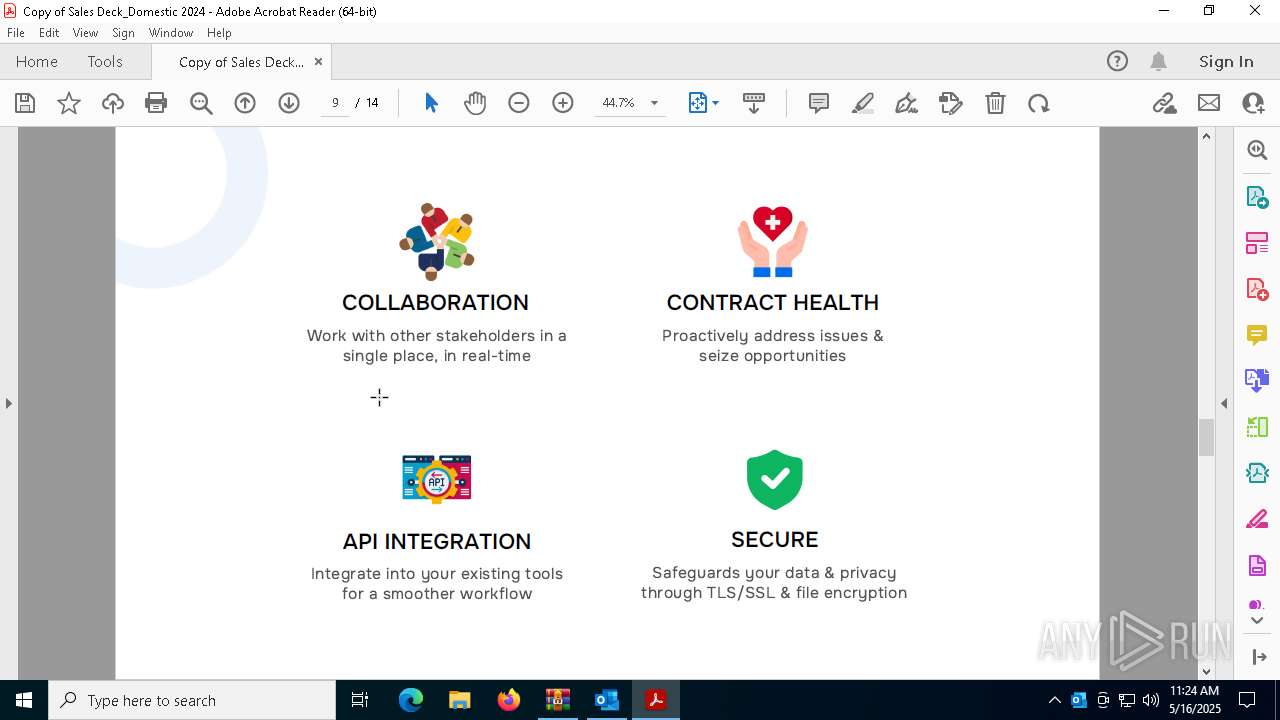
Task: Collapse the right tools pane arrow
Action: click(x=1224, y=403)
